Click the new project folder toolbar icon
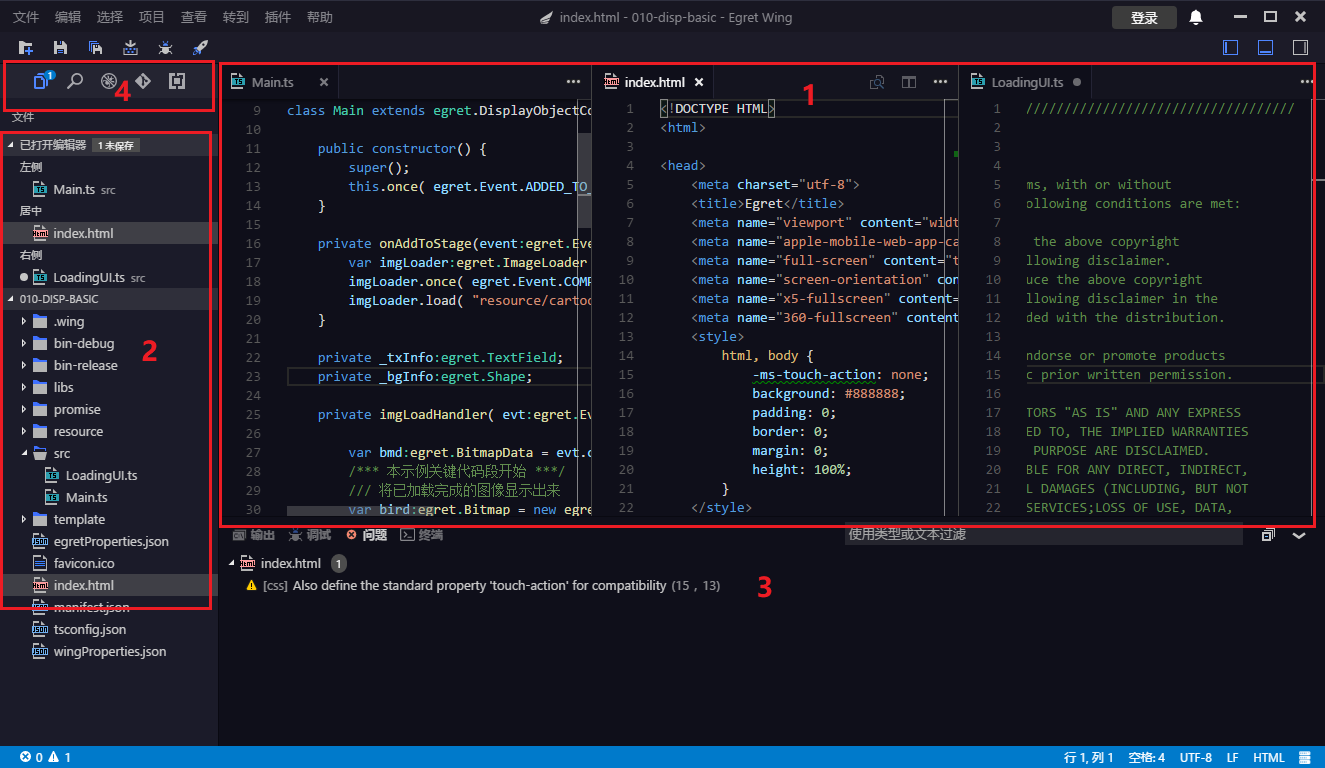The image size is (1325, 768). [26, 47]
